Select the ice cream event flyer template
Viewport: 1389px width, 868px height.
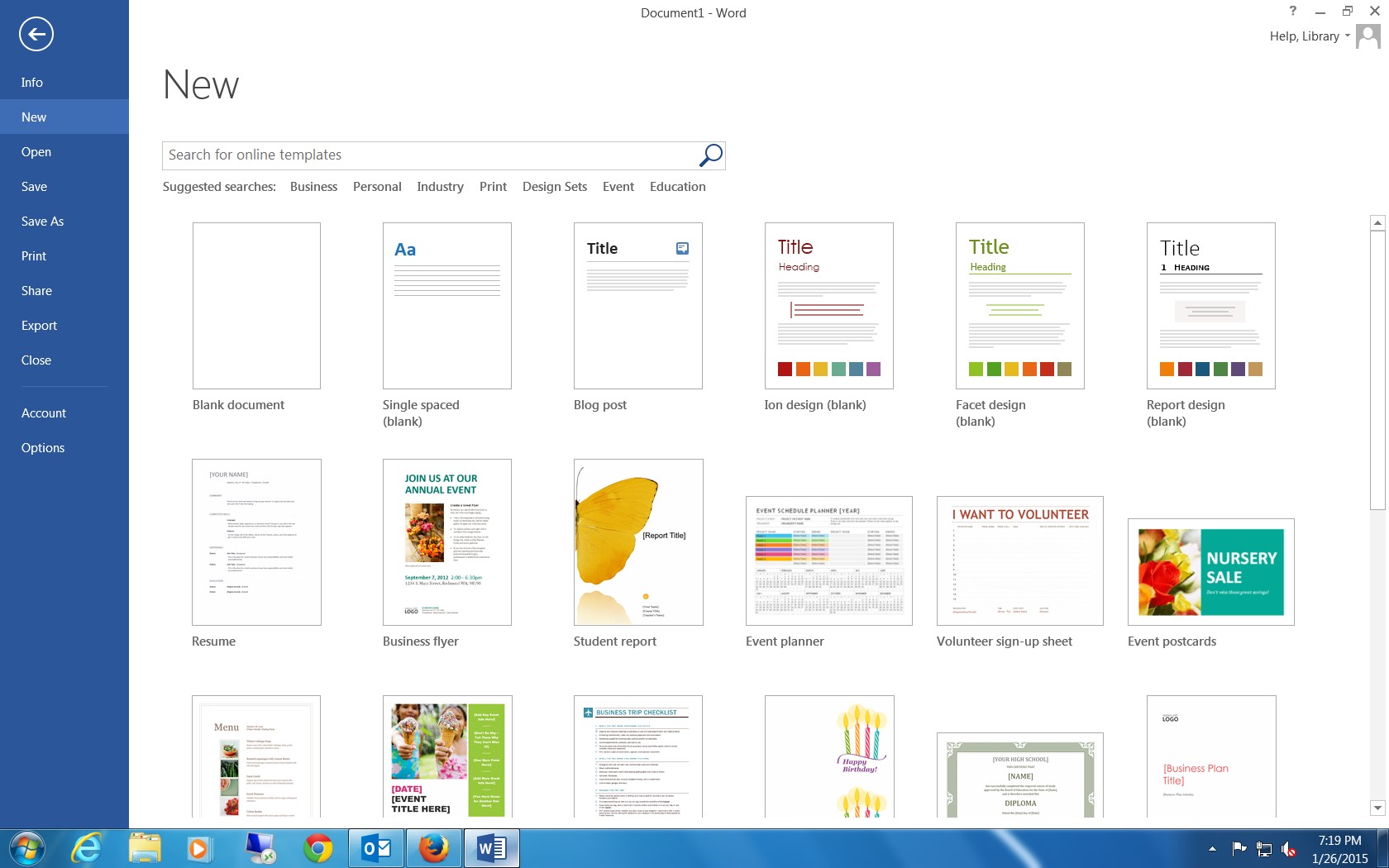coord(447,756)
